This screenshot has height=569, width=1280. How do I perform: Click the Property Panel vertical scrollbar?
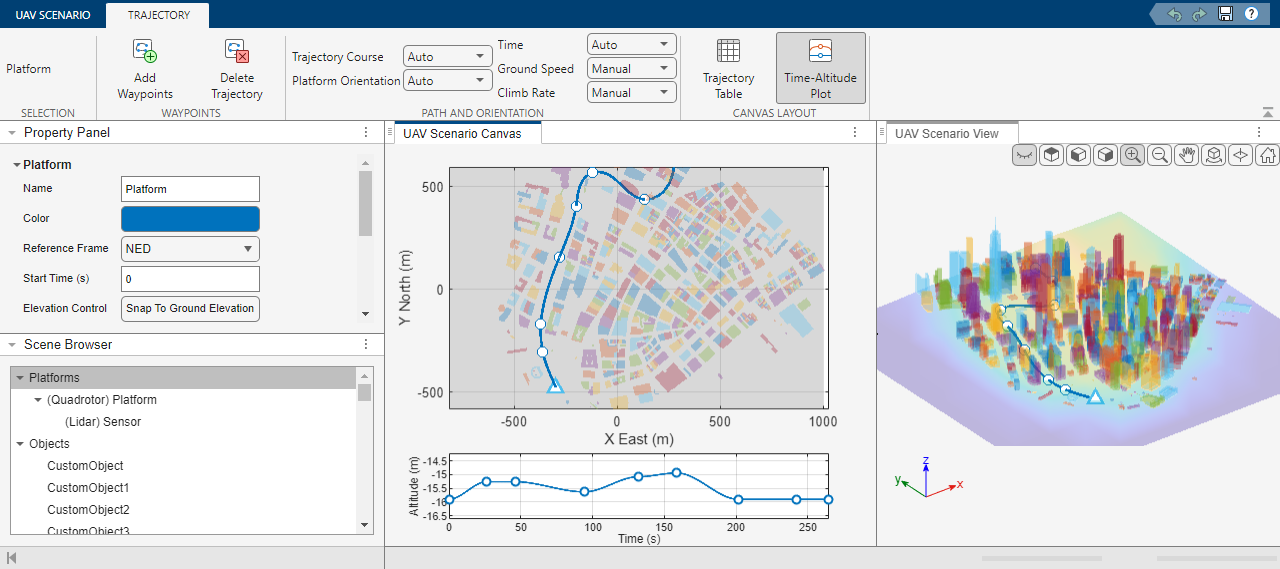tap(365, 203)
